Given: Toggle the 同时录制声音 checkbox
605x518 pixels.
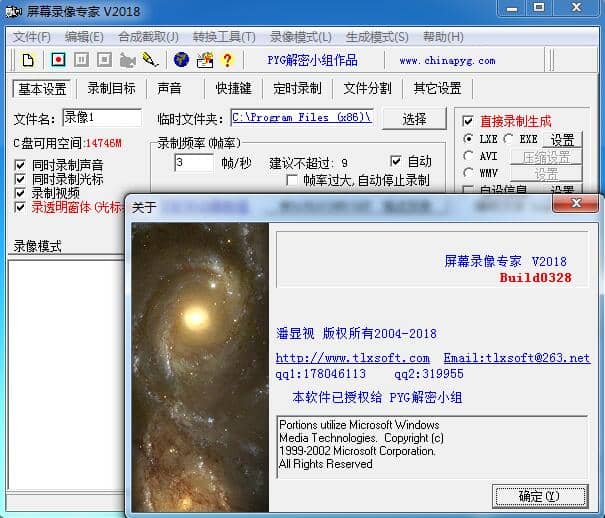Looking at the screenshot, I should (x=21, y=164).
